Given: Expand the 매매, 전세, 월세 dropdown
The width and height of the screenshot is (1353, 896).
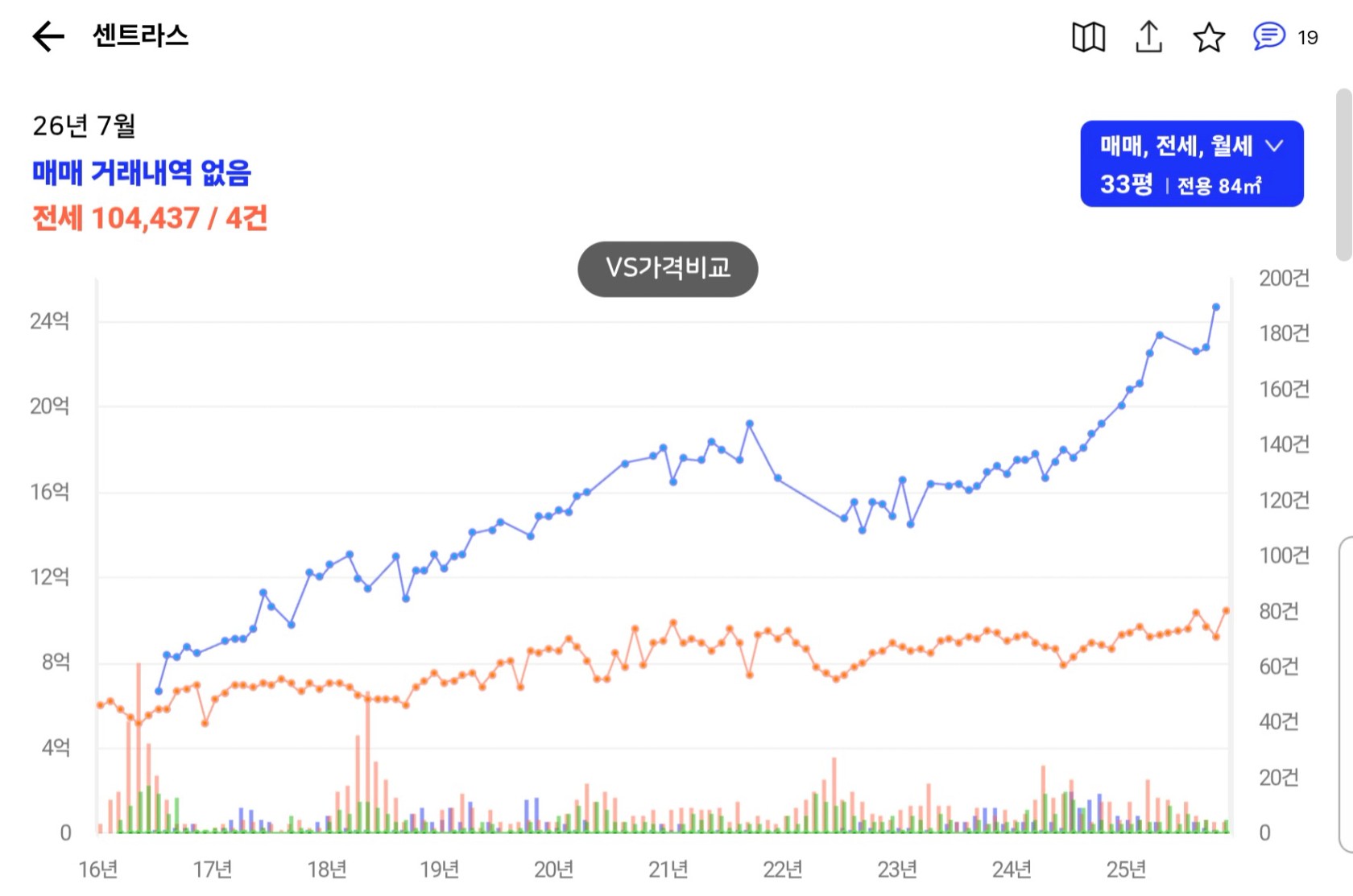Looking at the screenshot, I should (1192, 146).
